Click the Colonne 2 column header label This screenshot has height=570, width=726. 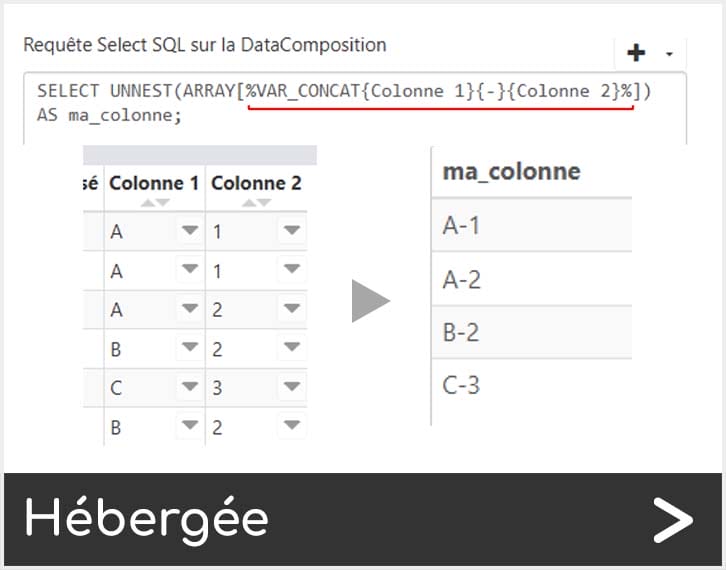(256, 183)
